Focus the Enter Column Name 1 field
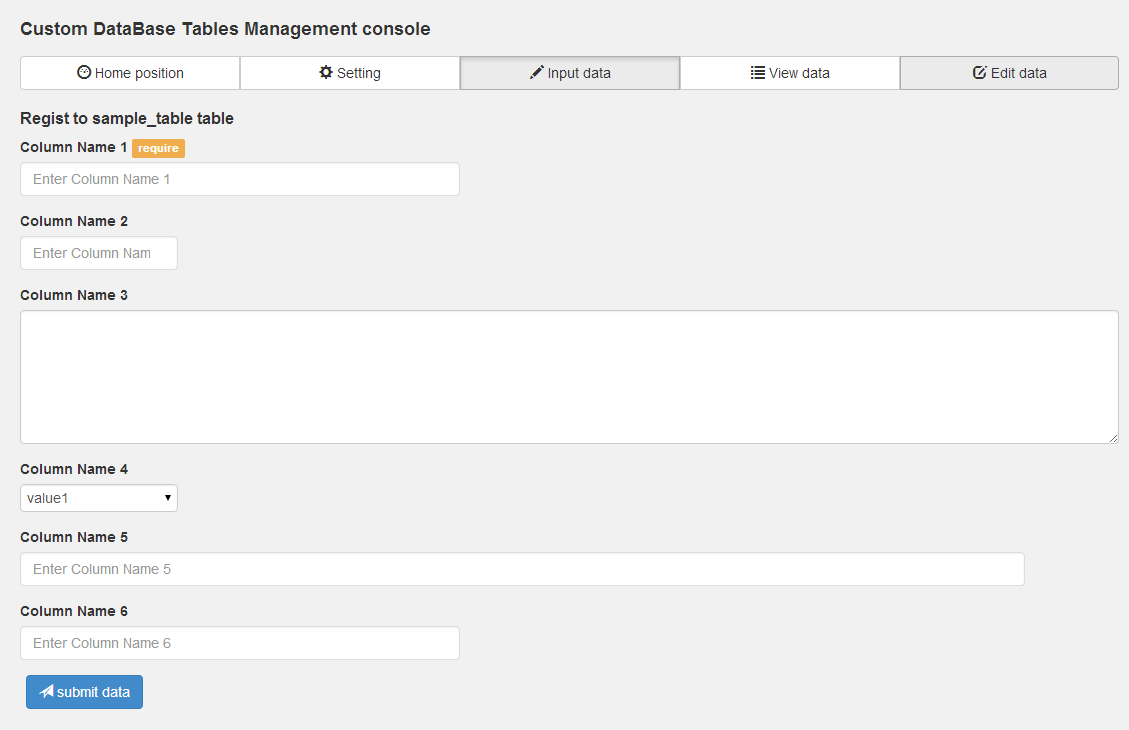 (240, 179)
